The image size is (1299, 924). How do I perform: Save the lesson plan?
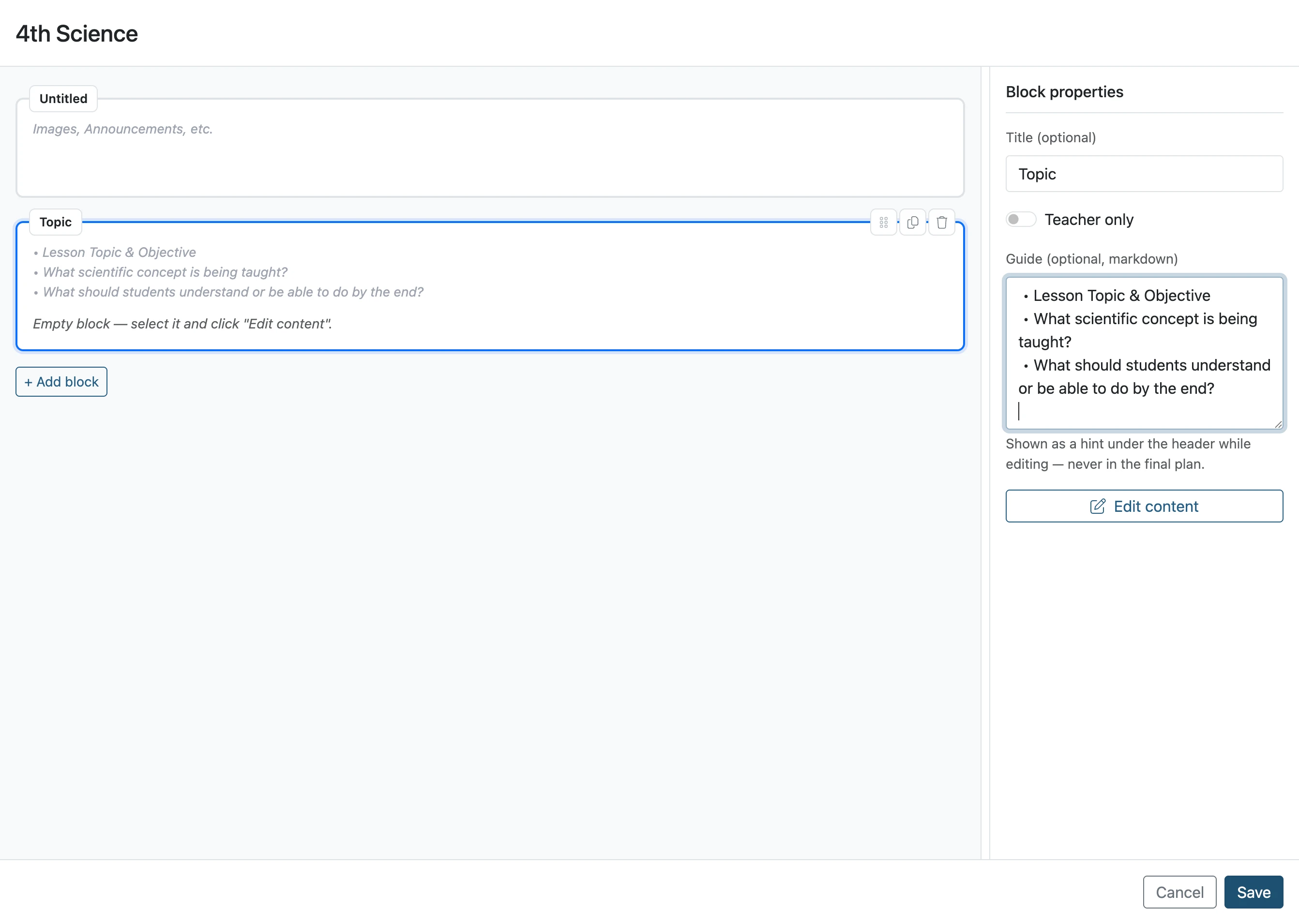[x=1254, y=892]
